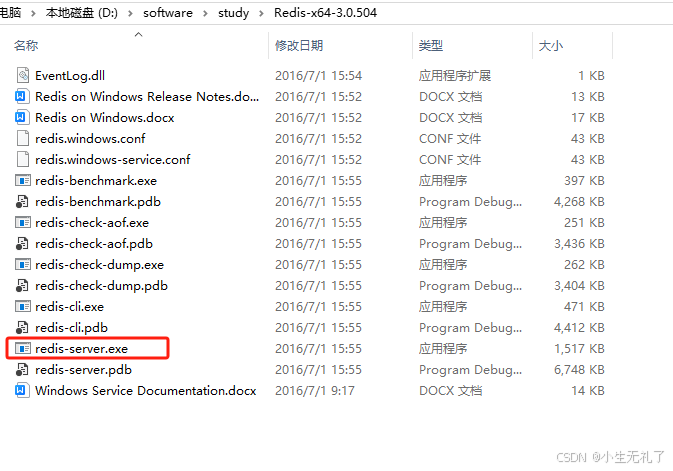
Task: Select the Windows Service Documentation.docx file name
Action: [146, 391]
